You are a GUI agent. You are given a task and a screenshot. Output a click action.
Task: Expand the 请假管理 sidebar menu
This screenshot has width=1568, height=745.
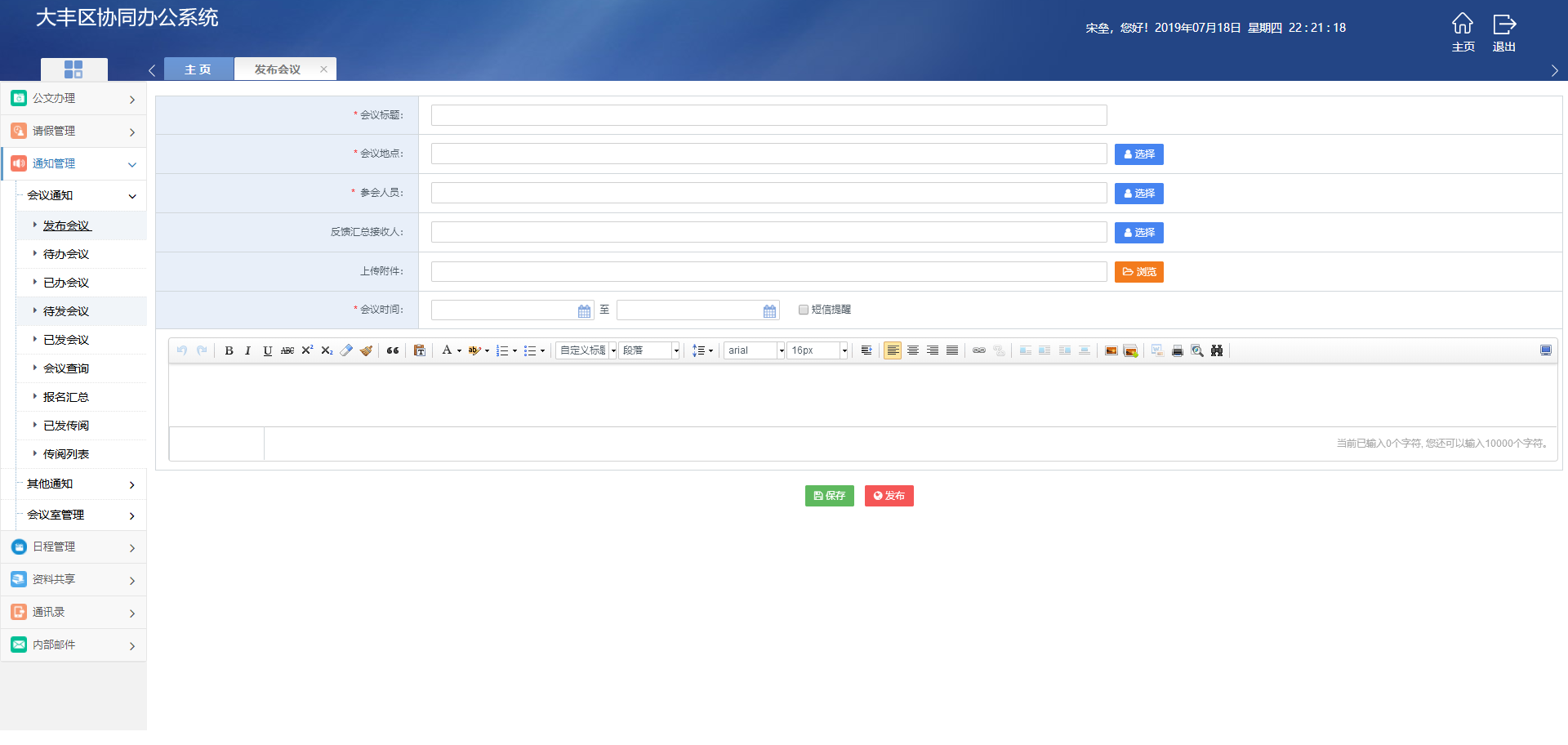tap(73, 132)
